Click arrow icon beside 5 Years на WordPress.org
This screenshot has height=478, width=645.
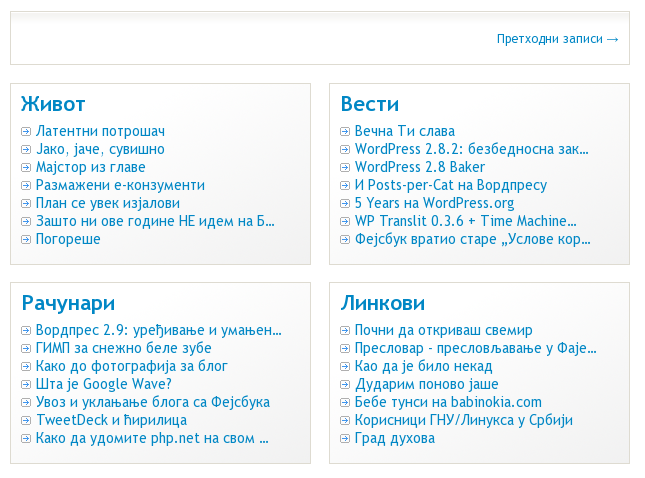(x=345, y=204)
